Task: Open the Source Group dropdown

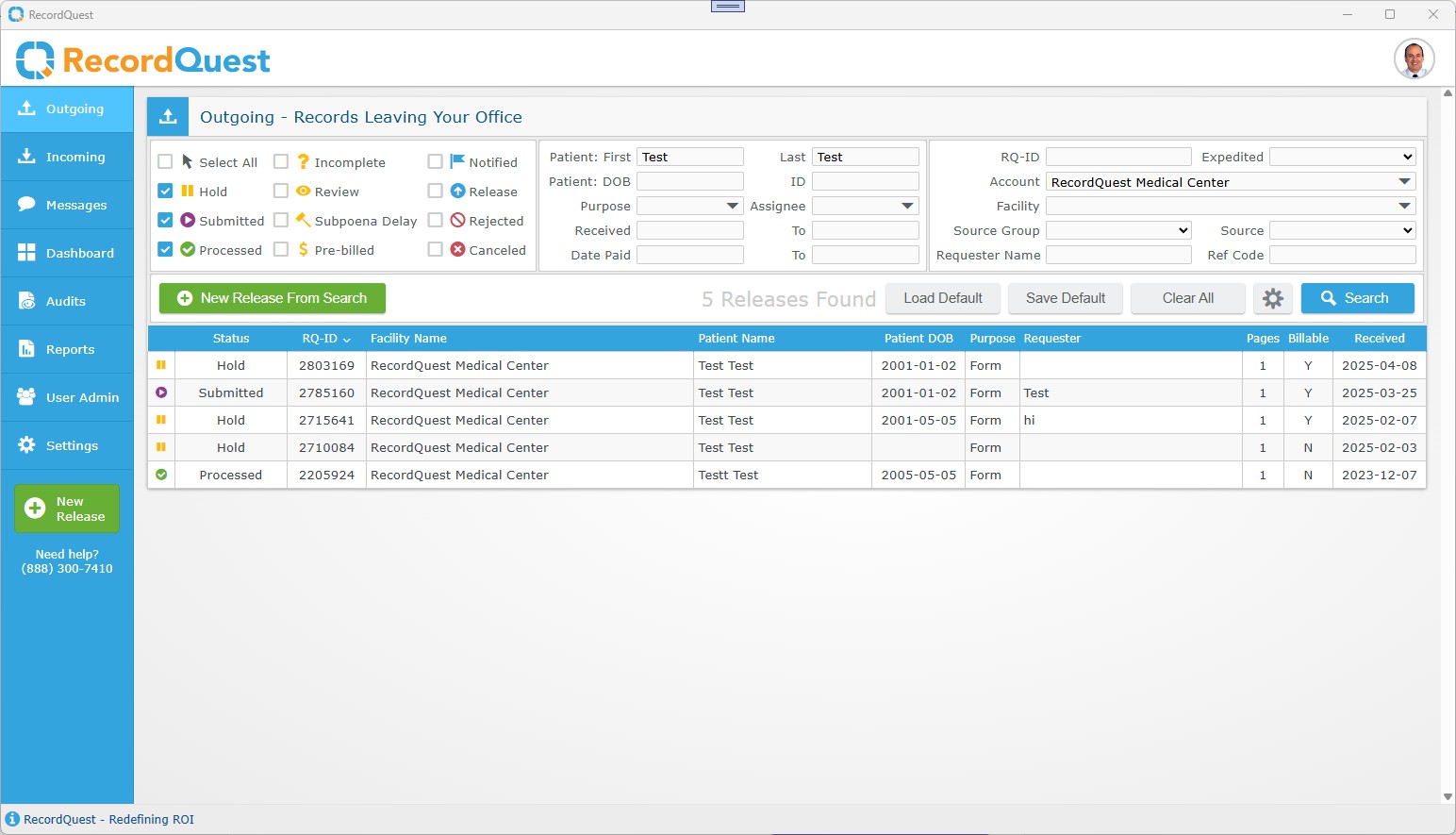Action: pos(1119,230)
